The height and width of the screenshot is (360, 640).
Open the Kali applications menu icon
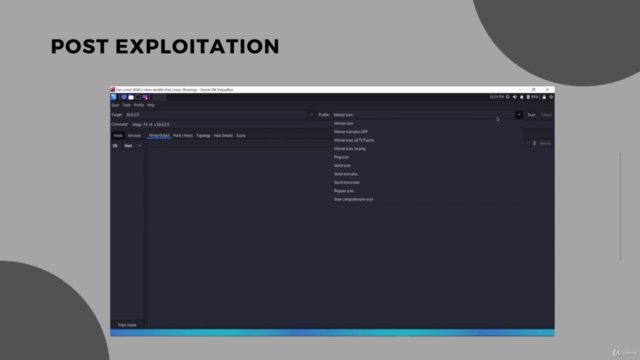tap(114, 97)
